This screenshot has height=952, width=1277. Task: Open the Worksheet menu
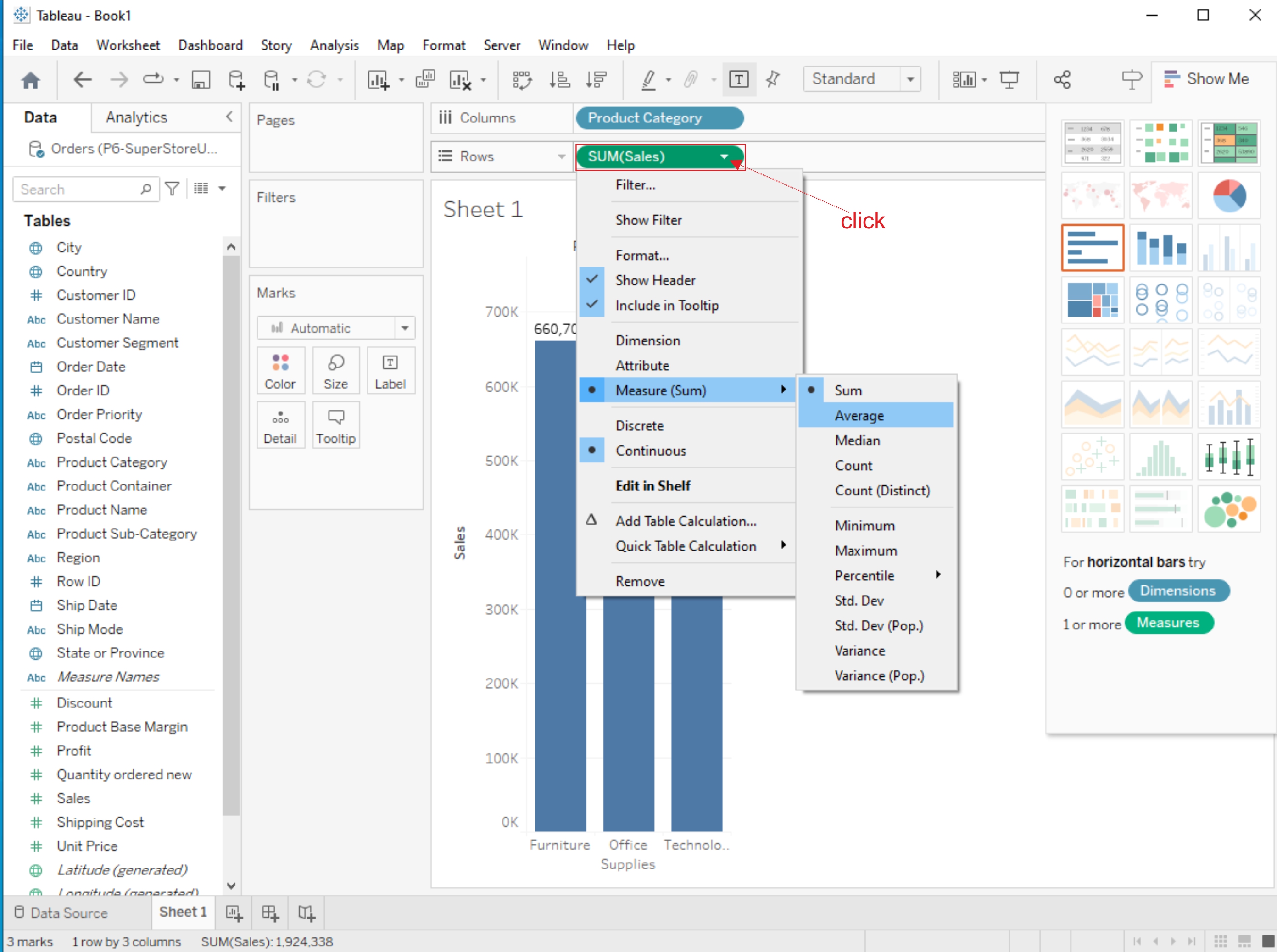(128, 45)
